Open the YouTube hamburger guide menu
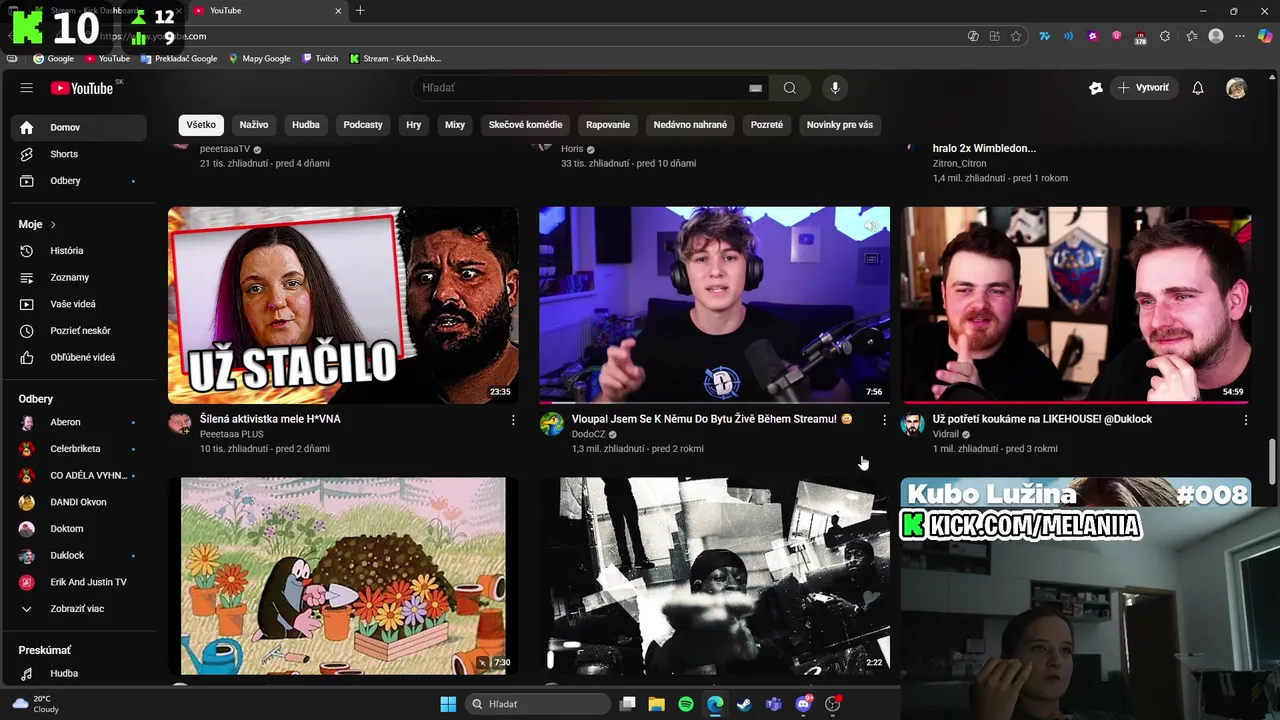Screen dimensions: 1280x720 click(x=27, y=88)
